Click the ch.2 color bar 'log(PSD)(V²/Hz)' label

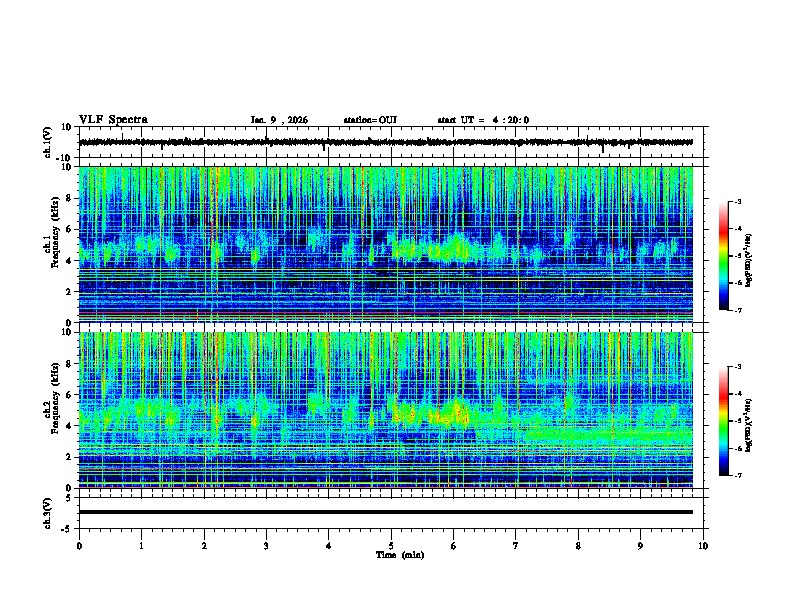[x=749, y=426]
